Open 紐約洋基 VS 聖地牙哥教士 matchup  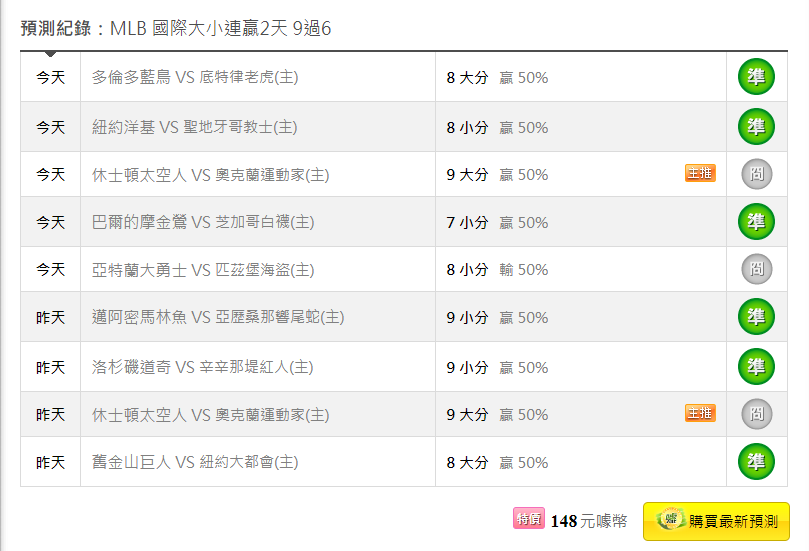[195, 127]
